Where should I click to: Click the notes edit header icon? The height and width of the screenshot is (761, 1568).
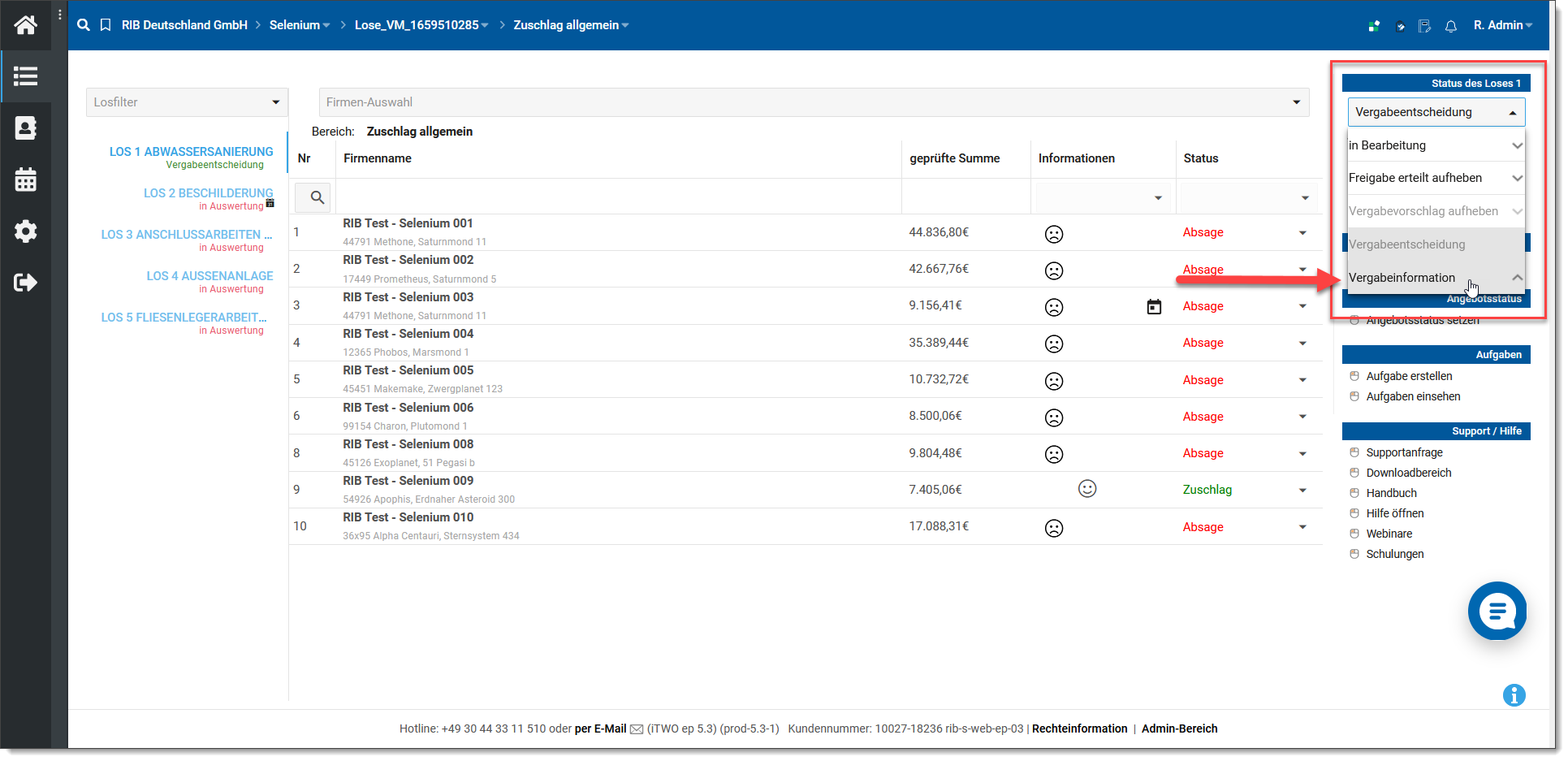click(1424, 26)
